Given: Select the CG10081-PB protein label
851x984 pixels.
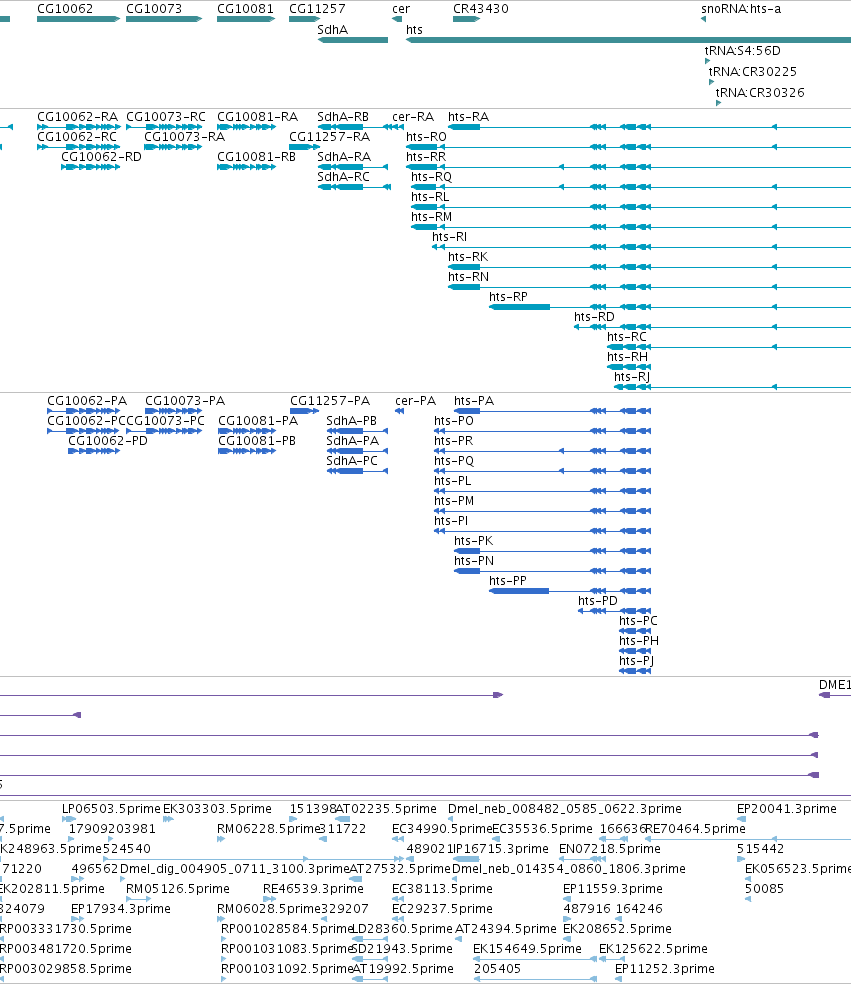Looking at the screenshot, I should [x=257, y=441].
